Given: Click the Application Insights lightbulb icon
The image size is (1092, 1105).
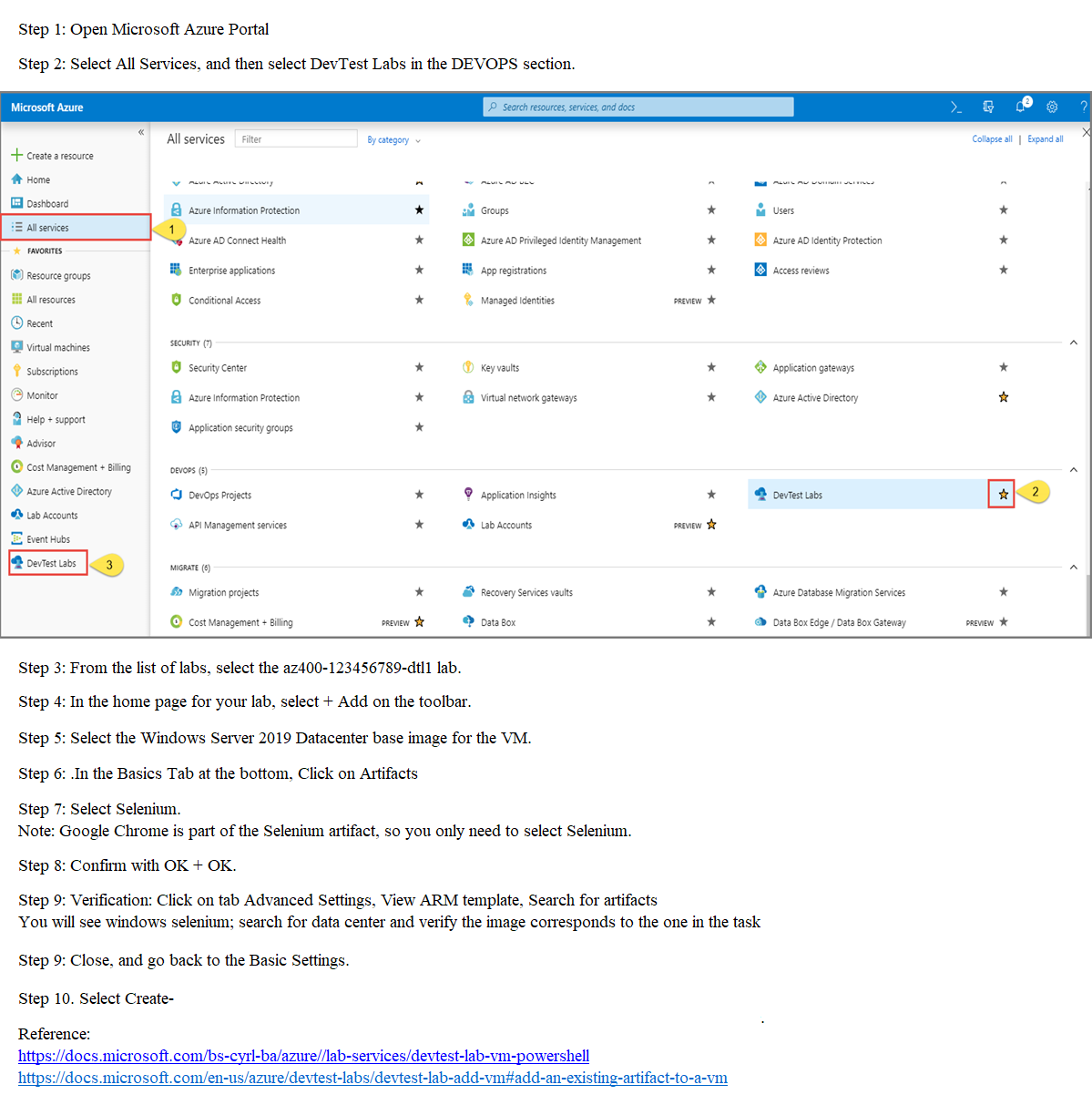Looking at the screenshot, I should (x=468, y=496).
